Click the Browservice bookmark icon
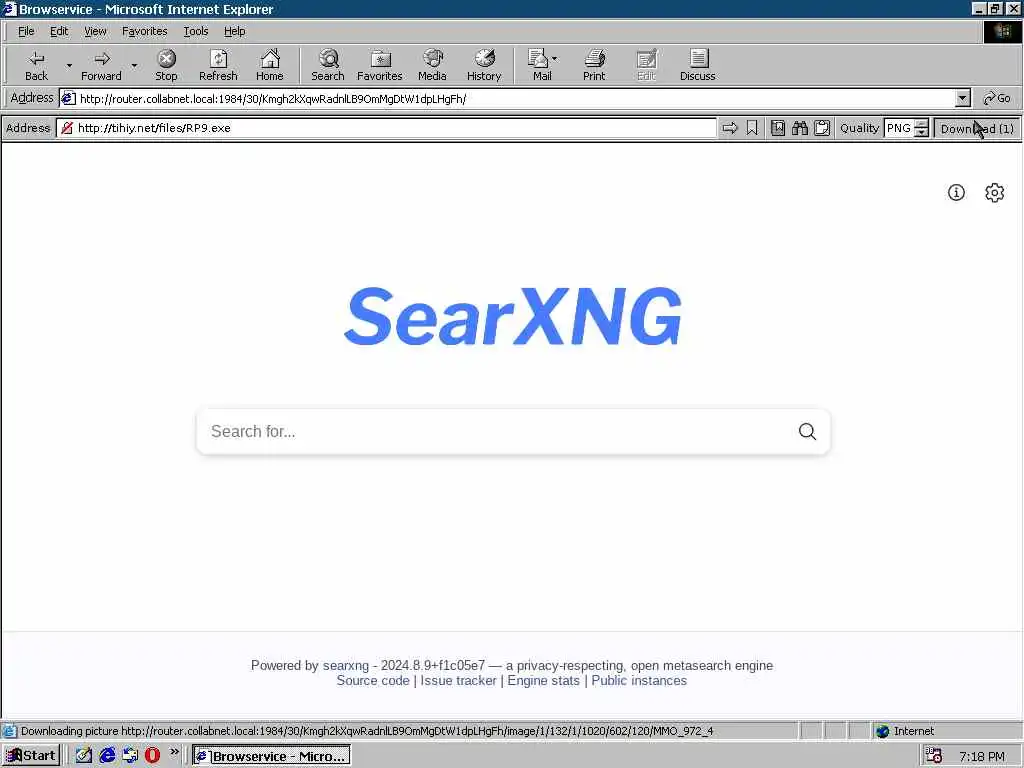 (x=752, y=128)
